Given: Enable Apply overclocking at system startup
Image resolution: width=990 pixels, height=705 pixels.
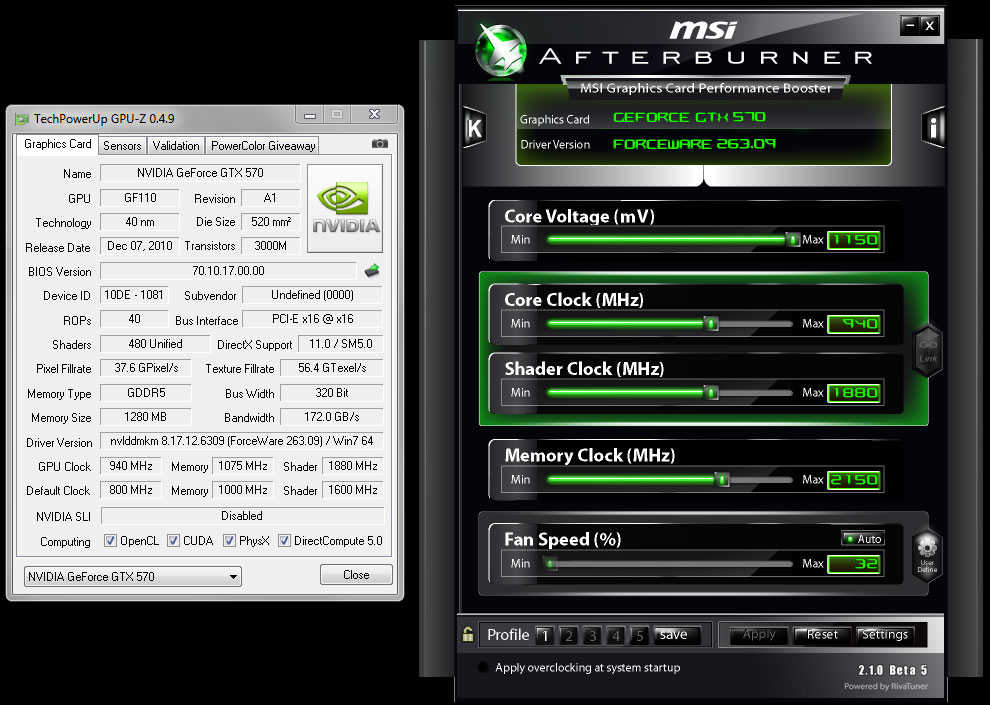Looking at the screenshot, I should coord(483,667).
